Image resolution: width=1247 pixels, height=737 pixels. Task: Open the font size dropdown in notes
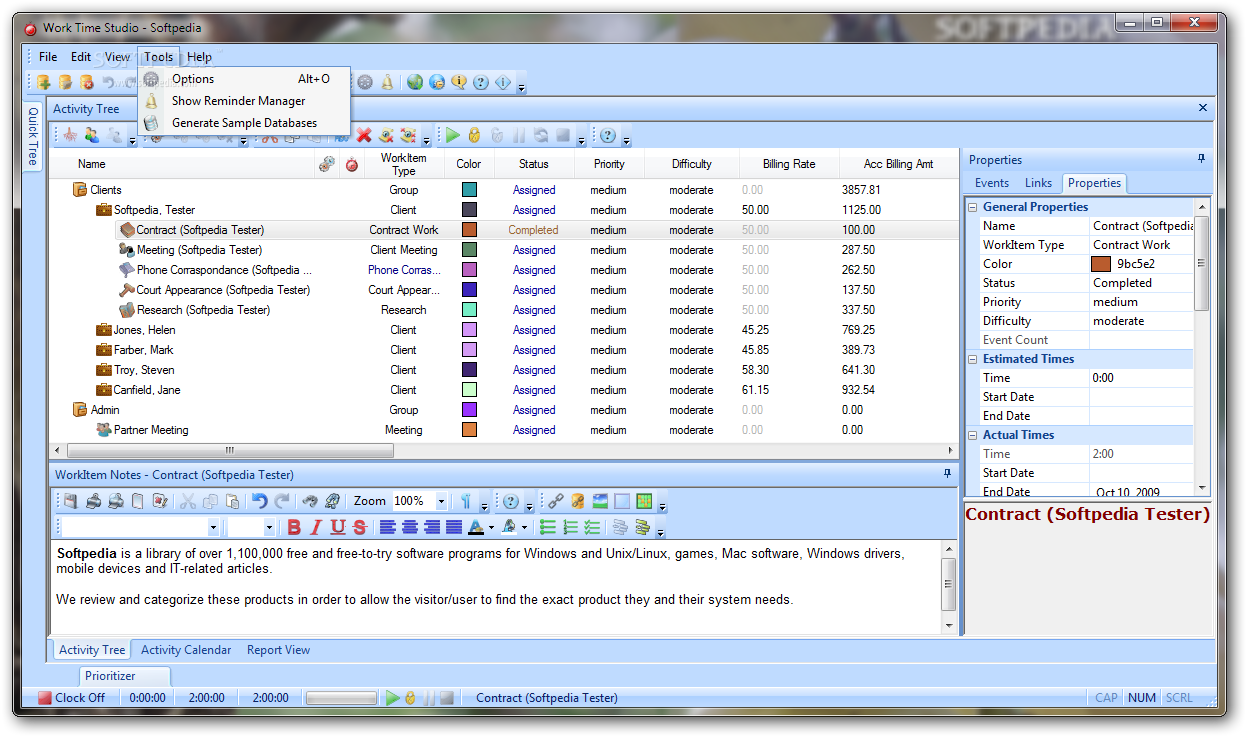[x=269, y=527]
